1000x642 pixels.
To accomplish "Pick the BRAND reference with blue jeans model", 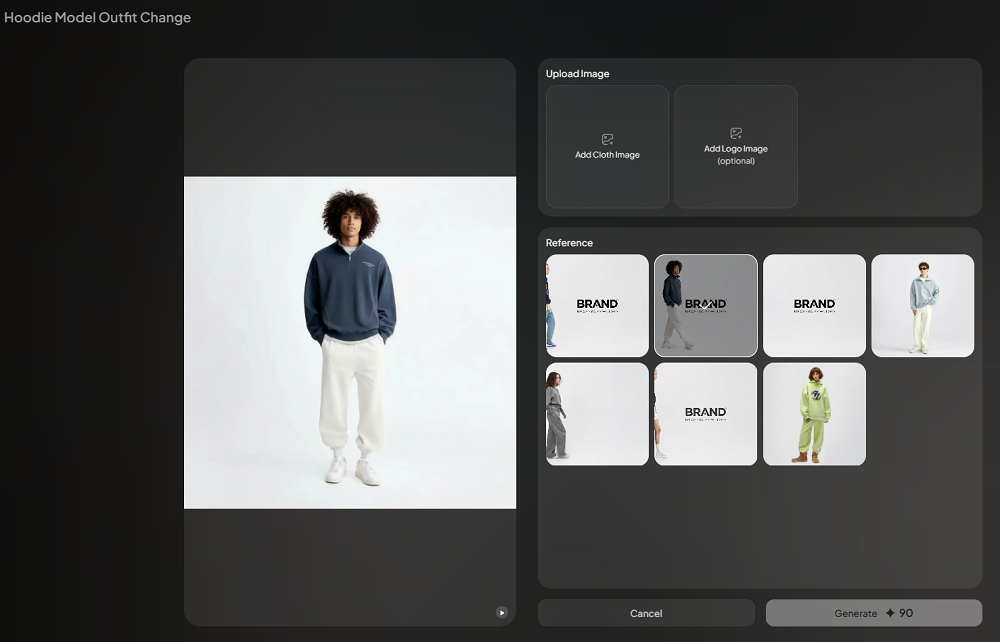I will [597, 305].
